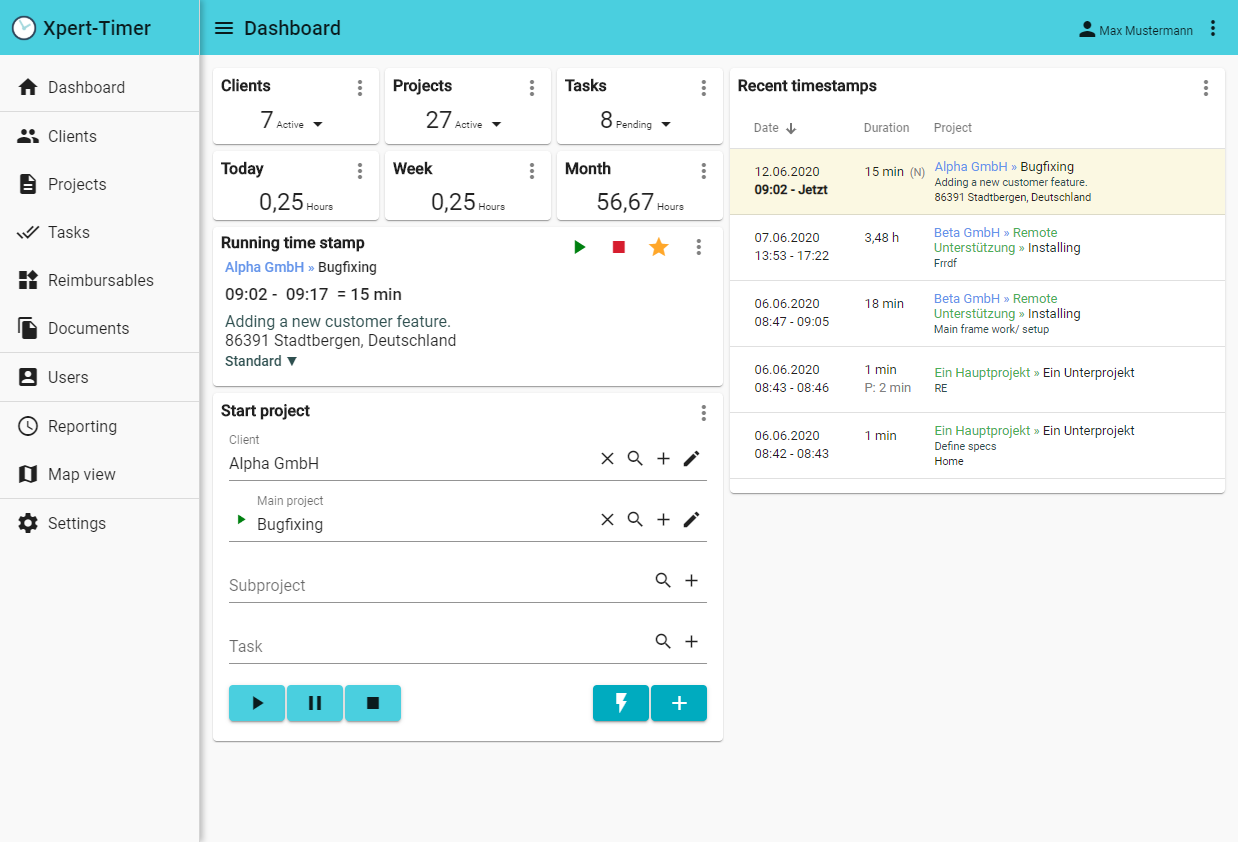Select the 12.06.2020 09:02 - Jetzt timestamp row
Image resolution: width=1238 pixels, height=842 pixels.
977,182
